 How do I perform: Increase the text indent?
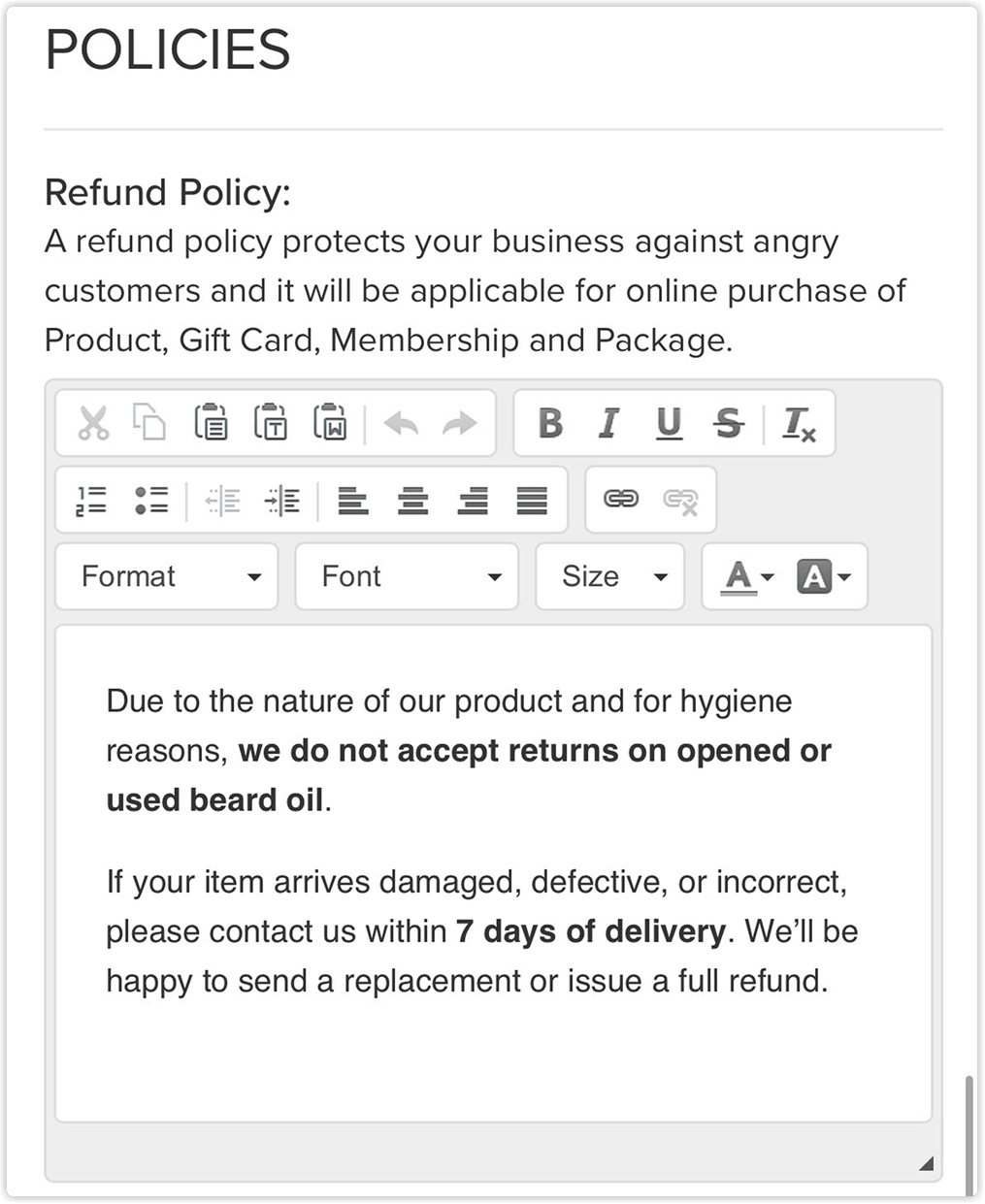point(282,501)
